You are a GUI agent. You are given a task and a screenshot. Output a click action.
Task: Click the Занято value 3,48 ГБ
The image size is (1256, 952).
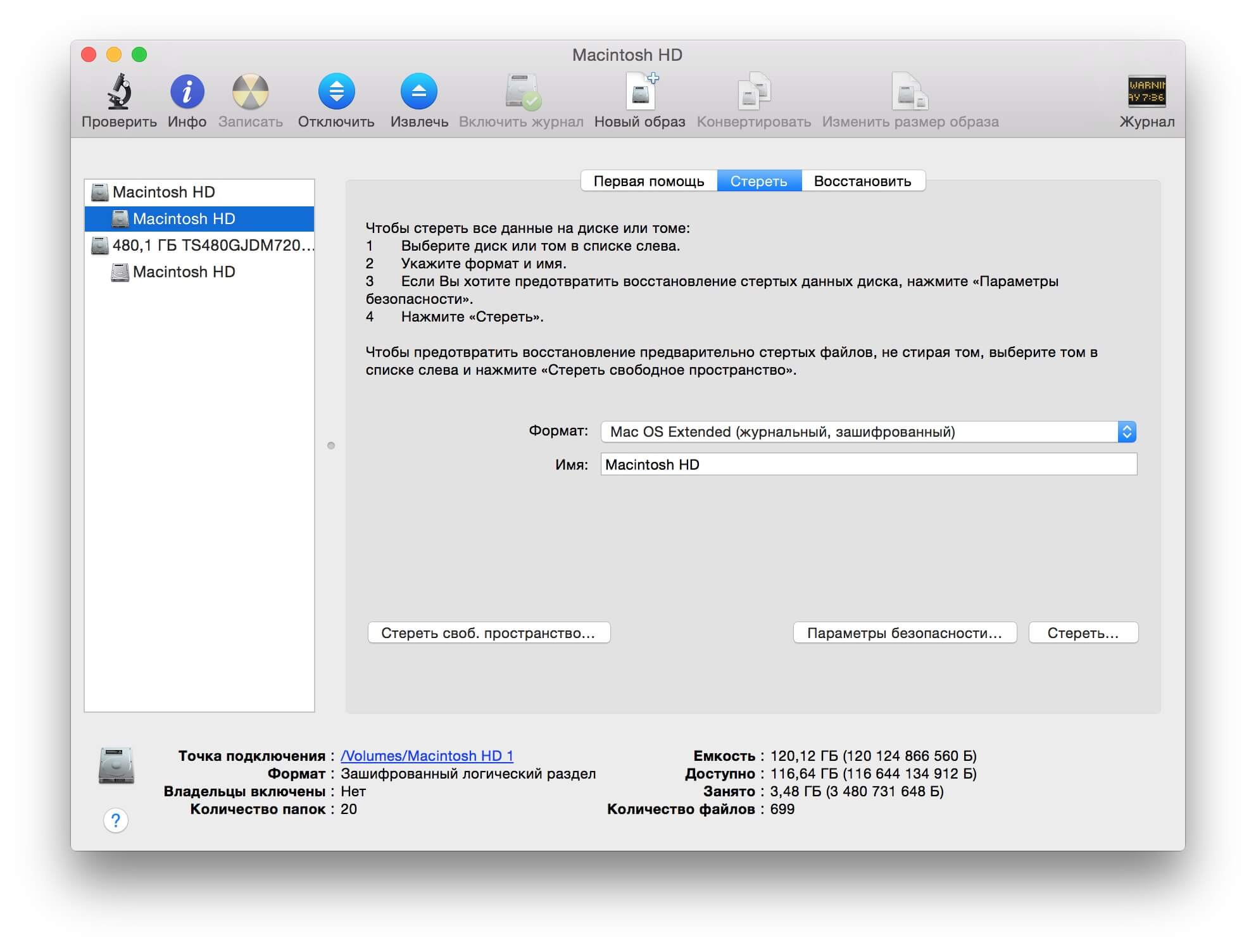857,791
